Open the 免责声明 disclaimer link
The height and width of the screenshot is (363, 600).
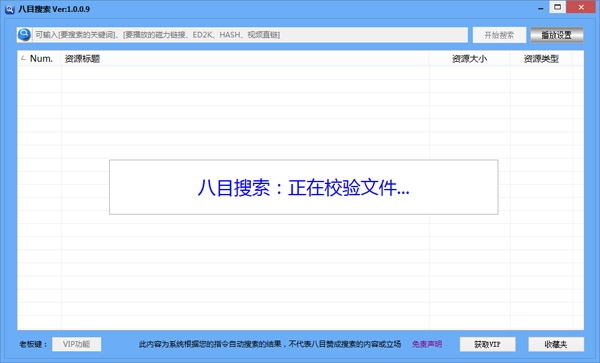(427, 344)
